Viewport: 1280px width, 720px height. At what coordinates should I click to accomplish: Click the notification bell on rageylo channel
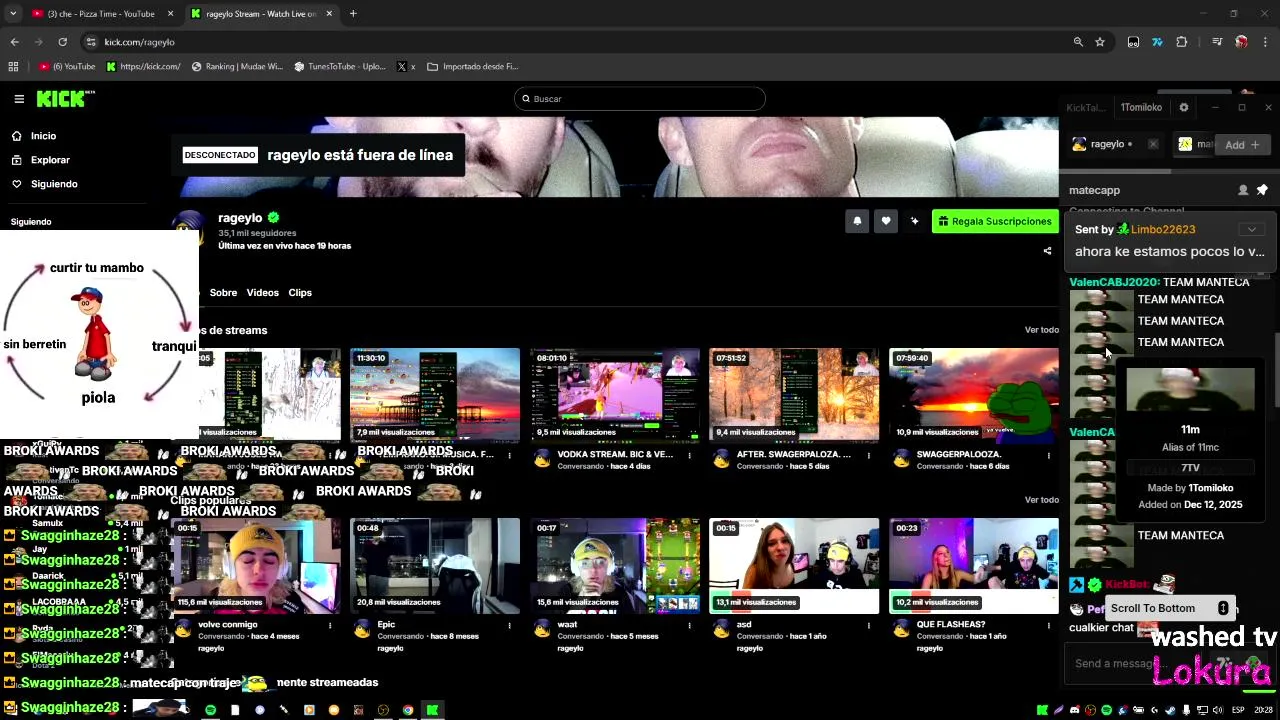tap(857, 221)
